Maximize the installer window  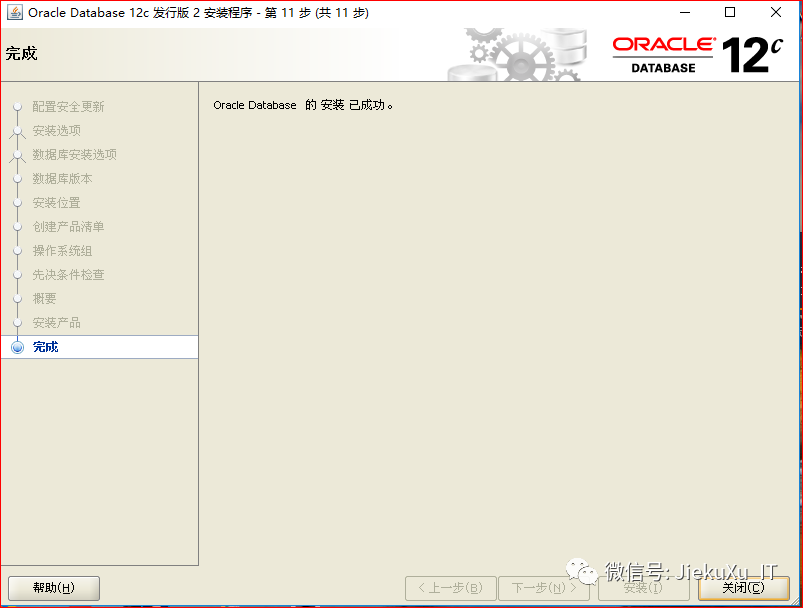[x=730, y=12]
